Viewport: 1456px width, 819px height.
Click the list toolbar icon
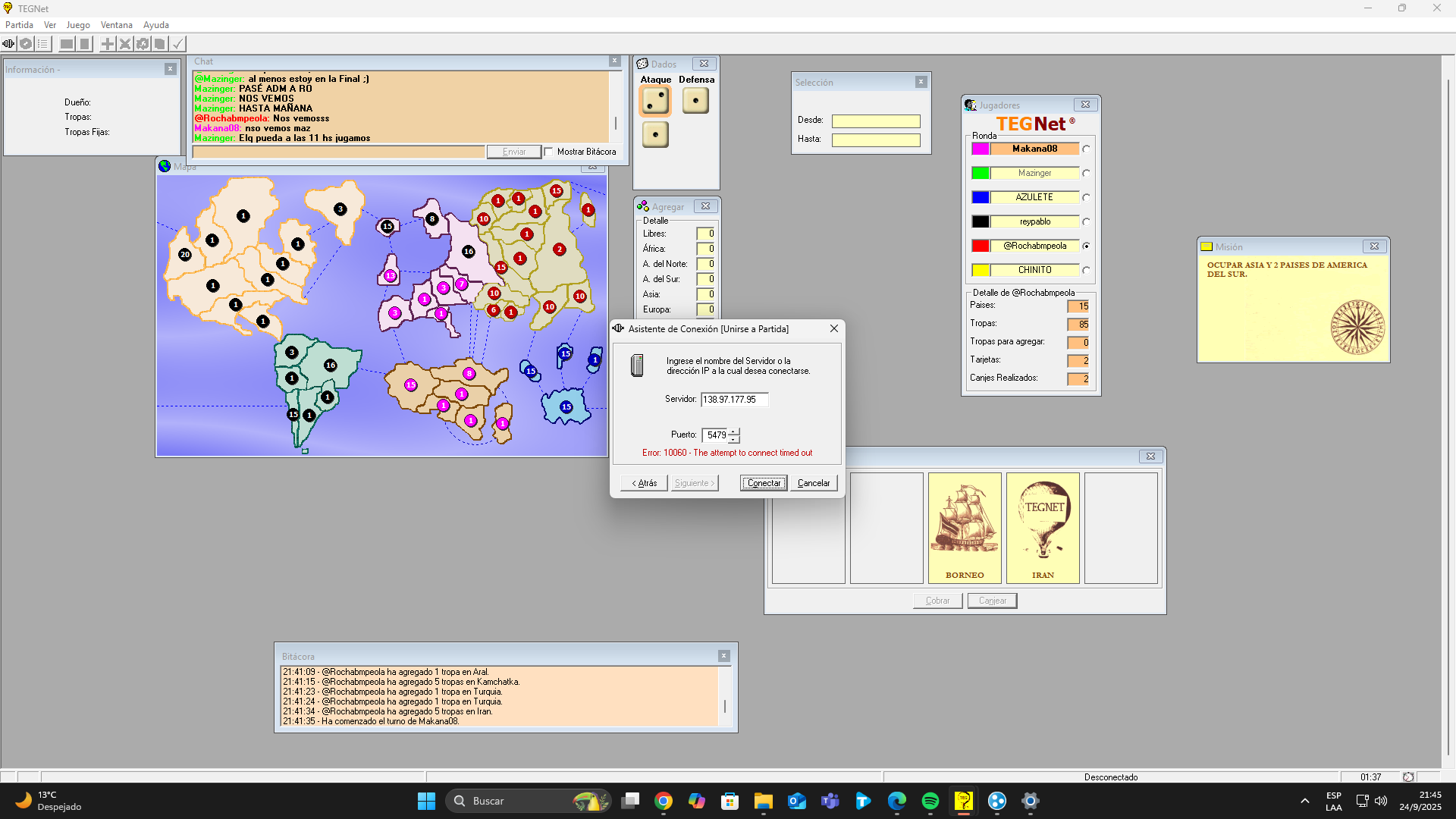click(43, 44)
